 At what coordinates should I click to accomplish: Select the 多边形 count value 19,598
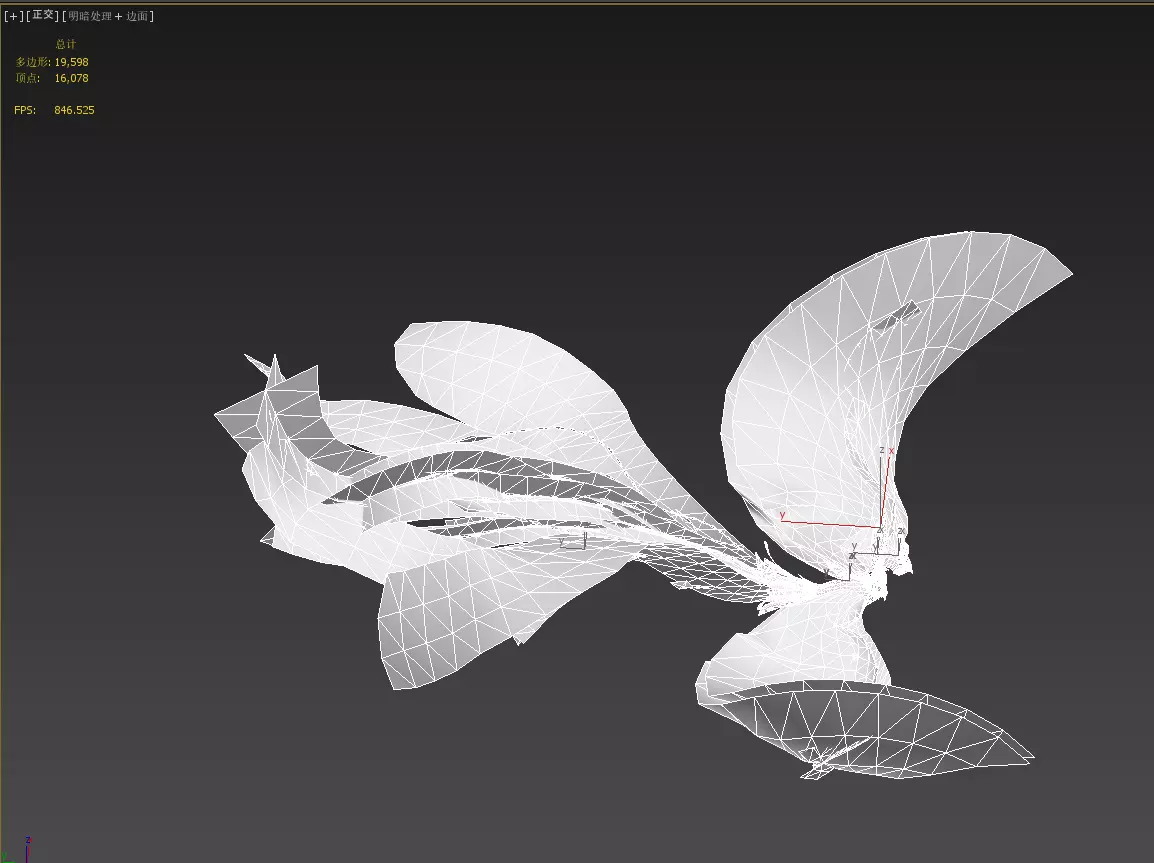pos(71,62)
